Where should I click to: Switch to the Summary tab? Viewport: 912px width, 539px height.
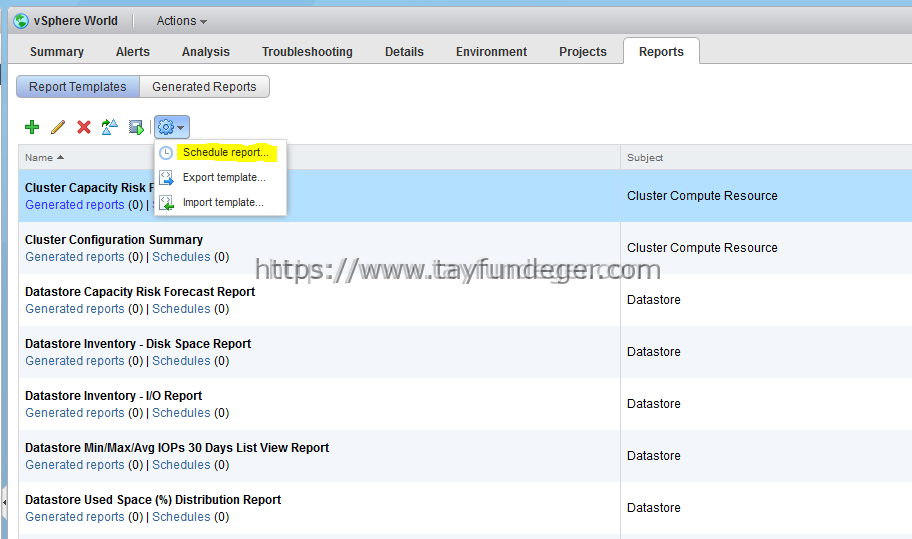[x=57, y=52]
